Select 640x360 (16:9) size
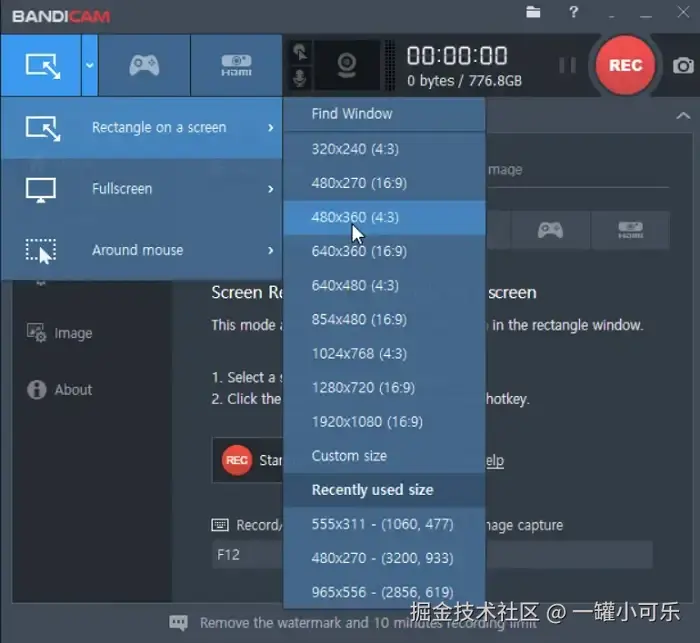 (384, 251)
